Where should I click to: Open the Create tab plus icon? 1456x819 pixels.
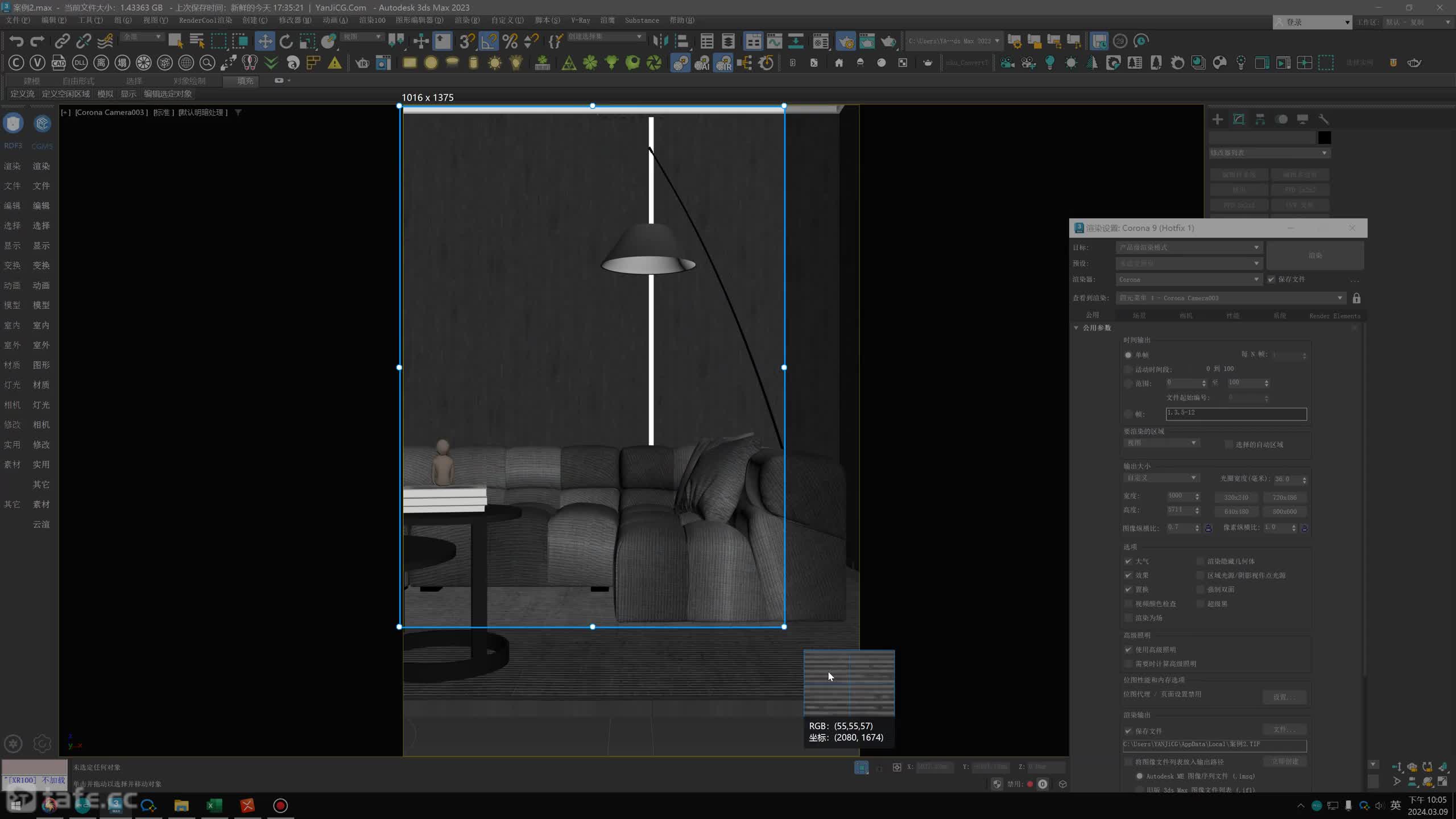[1218, 119]
